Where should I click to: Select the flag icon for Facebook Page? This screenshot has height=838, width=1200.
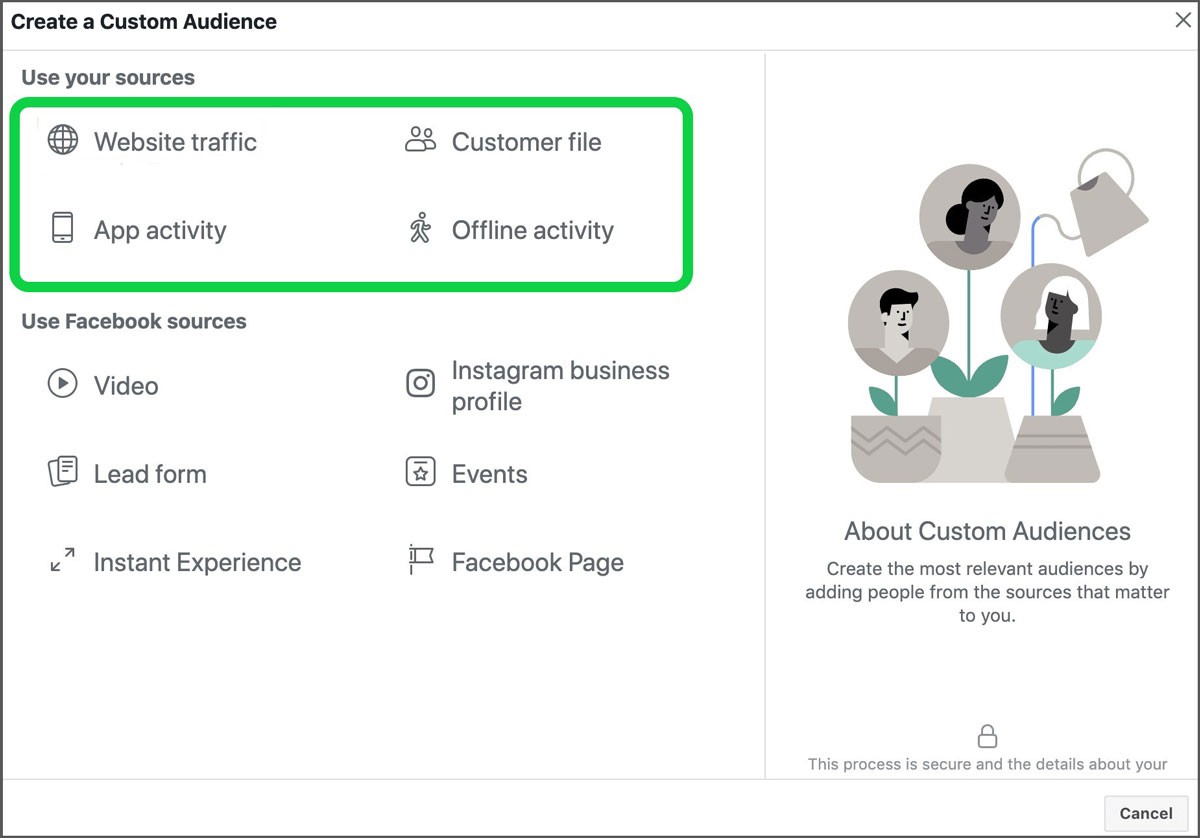(x=420, y=560)
